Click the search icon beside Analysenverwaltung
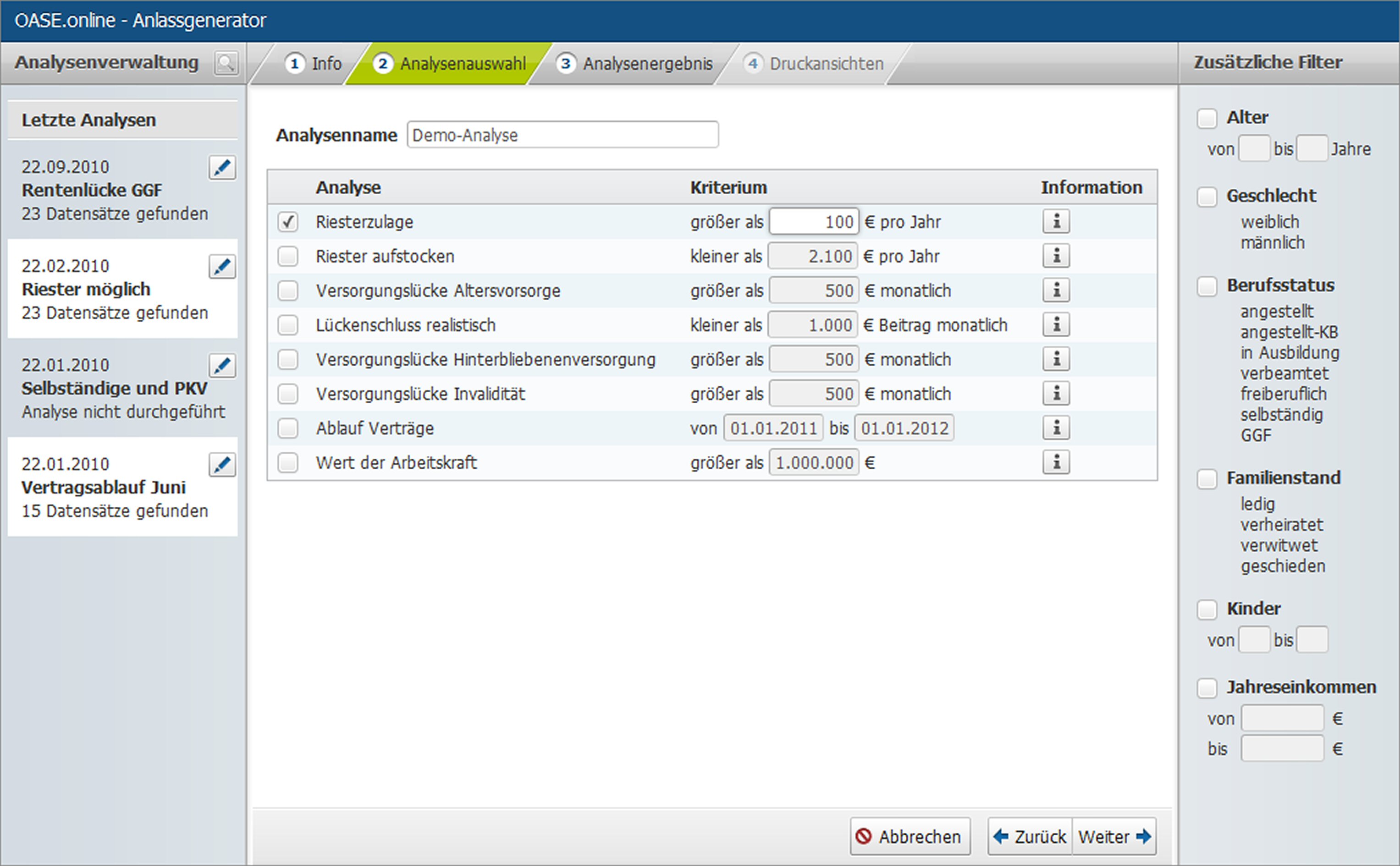The width and height of the screenshot is (1400, 866). tap(226, 63)
